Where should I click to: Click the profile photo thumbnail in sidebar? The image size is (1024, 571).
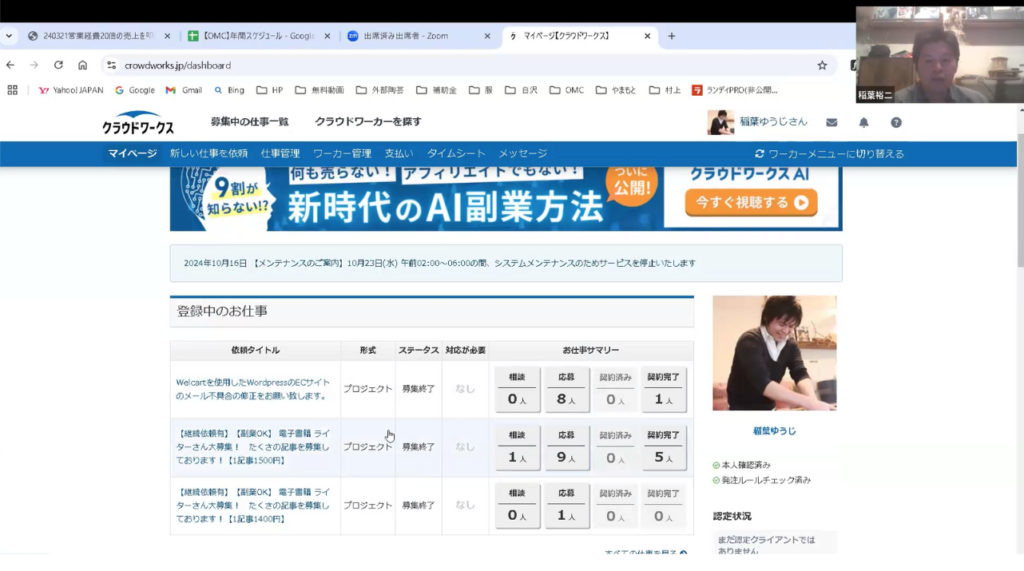[x=774, y=353]
